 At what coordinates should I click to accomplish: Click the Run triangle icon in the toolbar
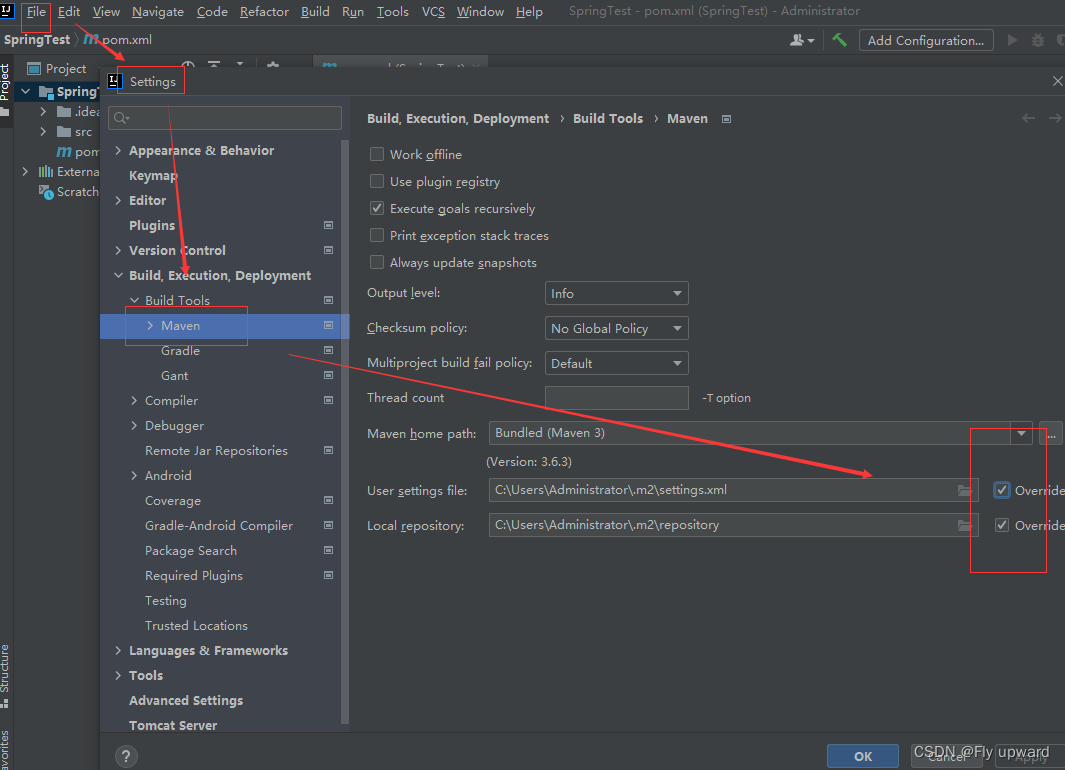(x=1012, y=40)
